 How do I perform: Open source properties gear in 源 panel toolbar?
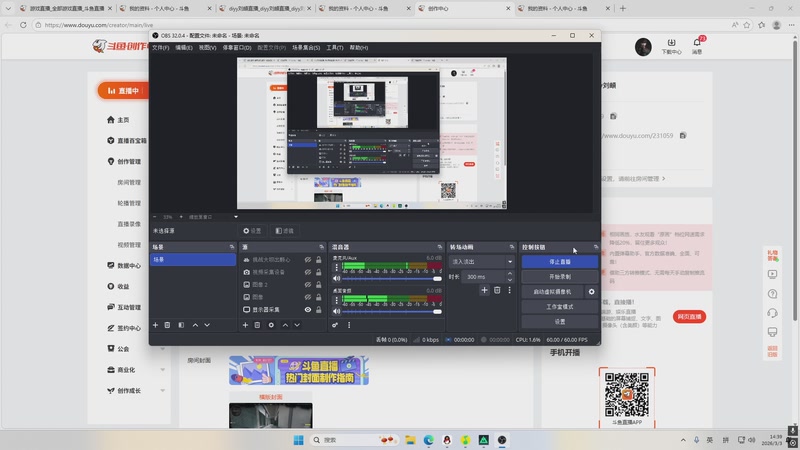pyautogui.click(x=271, y=325)
